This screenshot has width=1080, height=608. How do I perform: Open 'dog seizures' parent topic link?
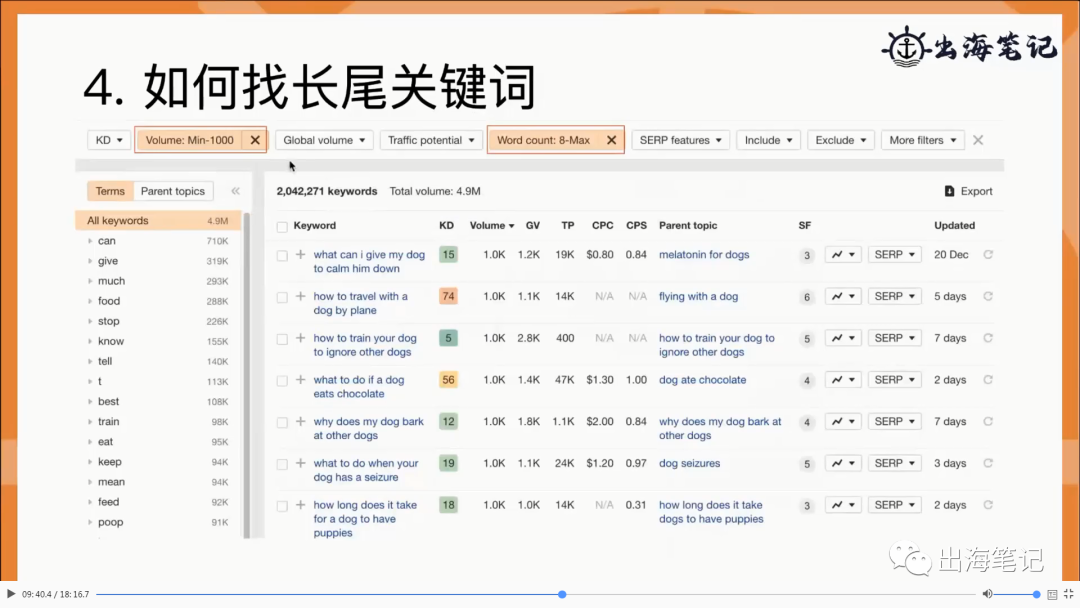(x=689, y=463)
